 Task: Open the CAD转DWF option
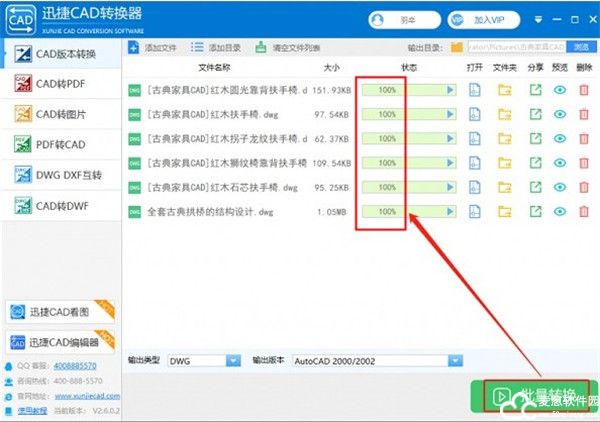[x=61, y=206]
